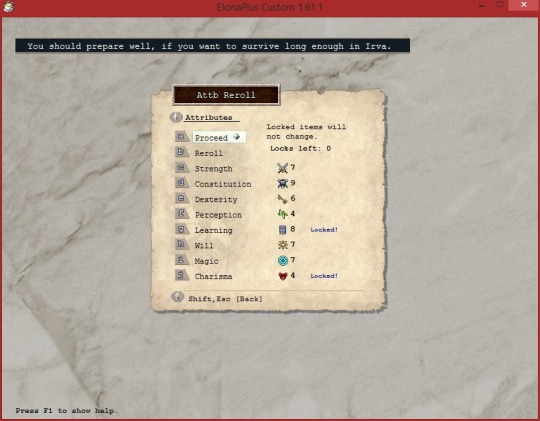Click the 'Shift,Esc [Back]' hint text
The image size is (540, 421).
coord(225,299)
